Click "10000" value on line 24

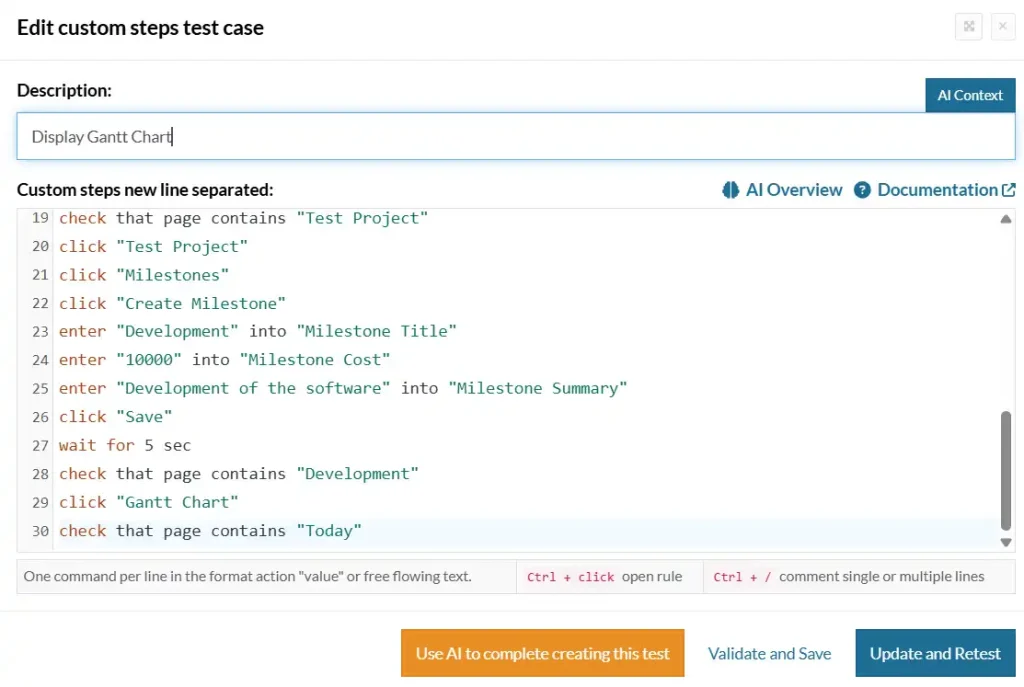pos(148,360)
